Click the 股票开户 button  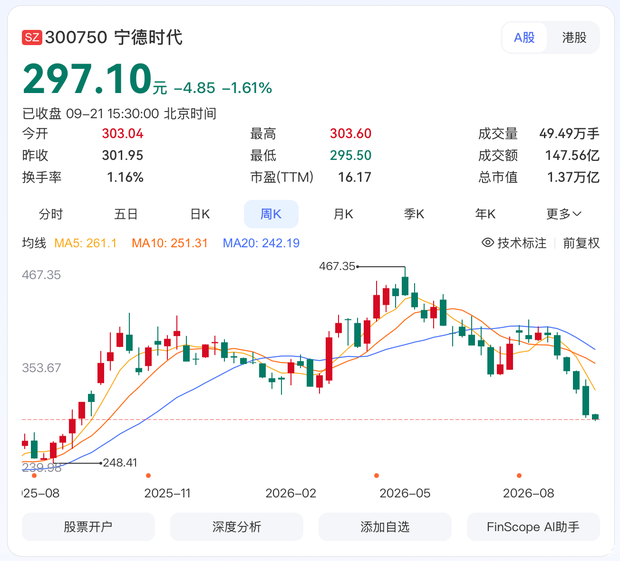tap(88, 527)
